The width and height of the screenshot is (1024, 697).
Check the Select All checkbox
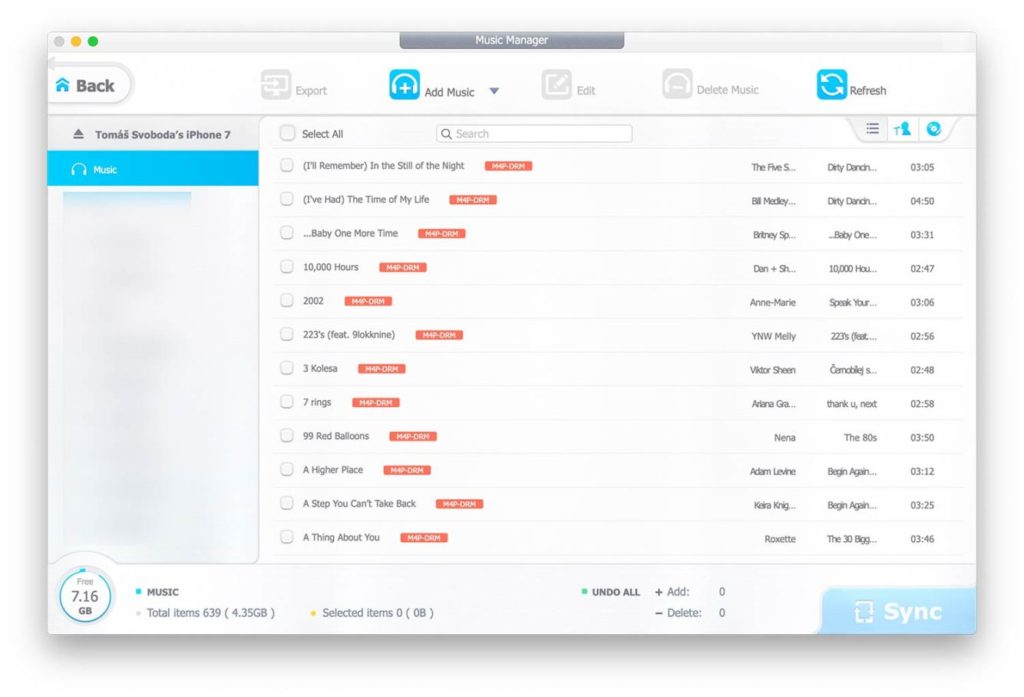[288, 133]
